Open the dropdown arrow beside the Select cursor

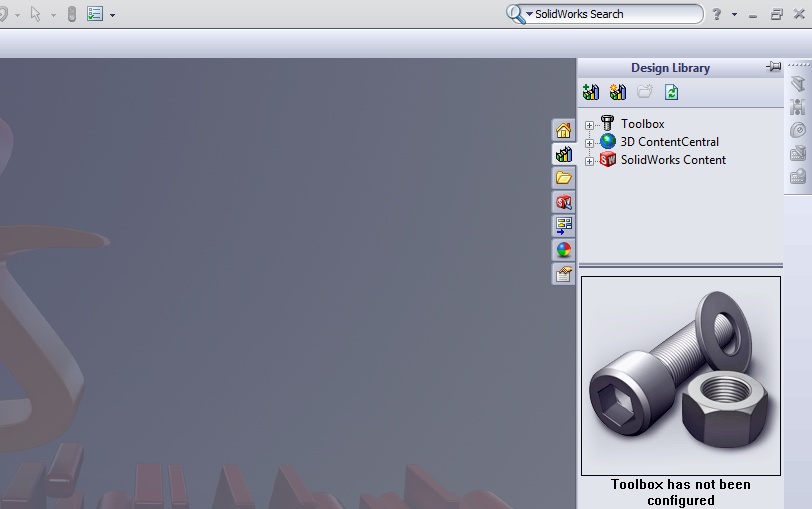pos(53,16)
